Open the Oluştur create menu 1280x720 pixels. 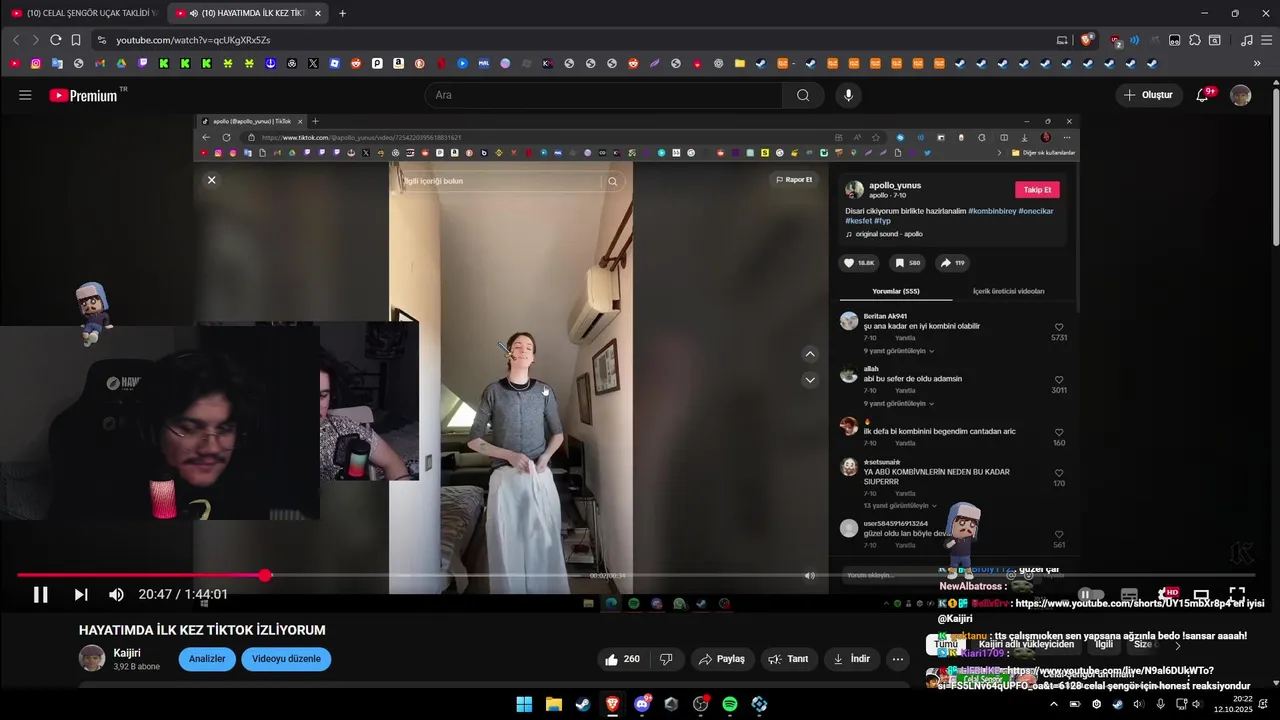coord(1149,95)
